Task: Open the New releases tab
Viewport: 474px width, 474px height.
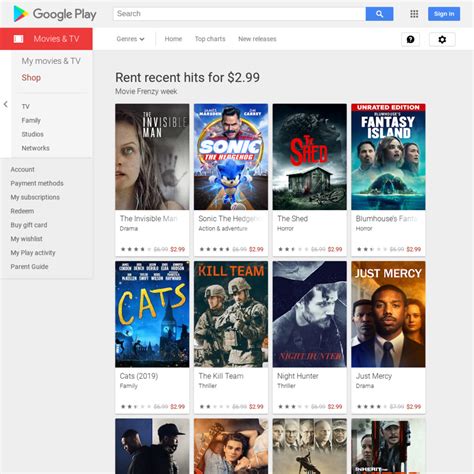Action: (257, 39)
